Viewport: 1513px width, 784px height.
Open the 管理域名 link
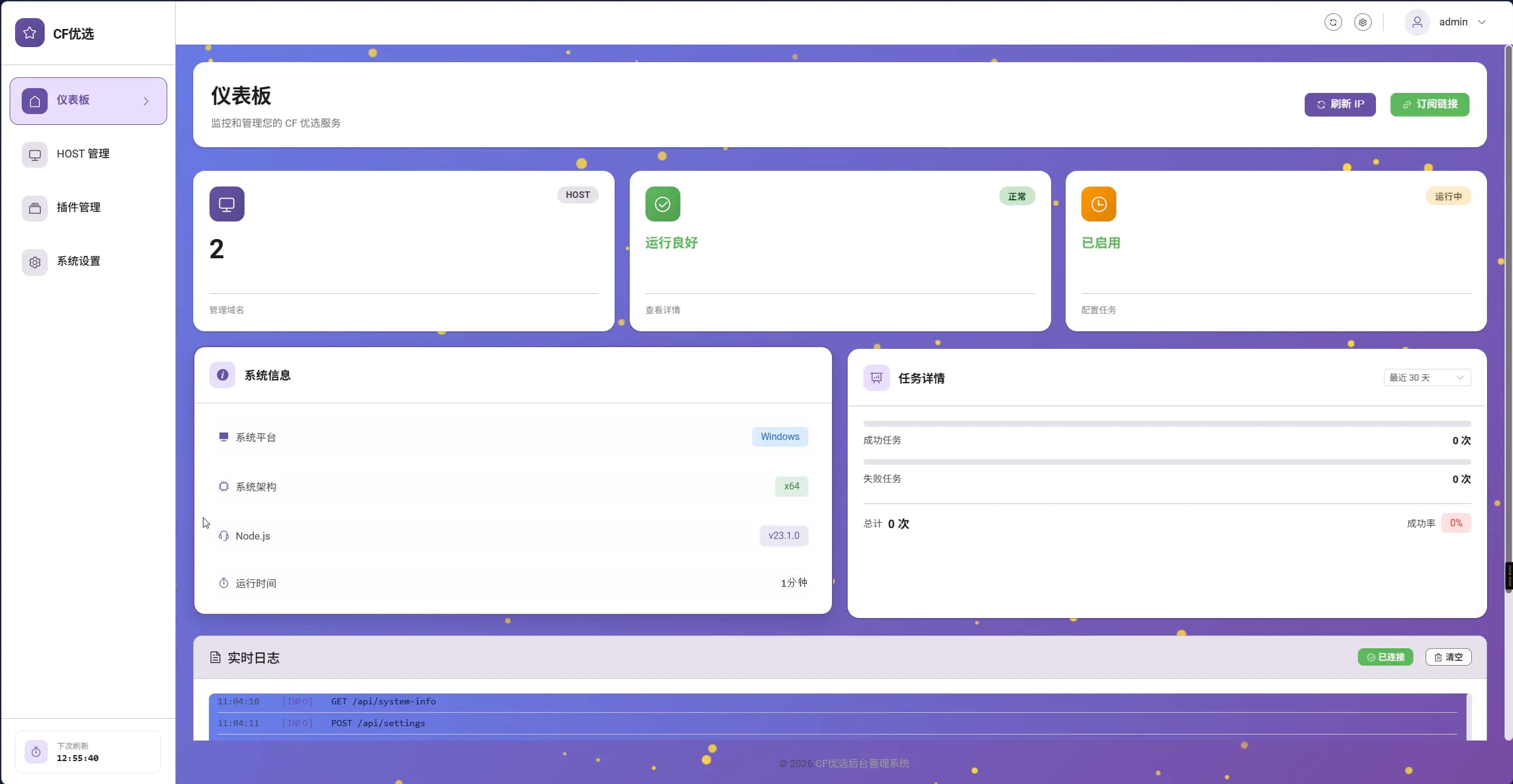pos(226,310)
